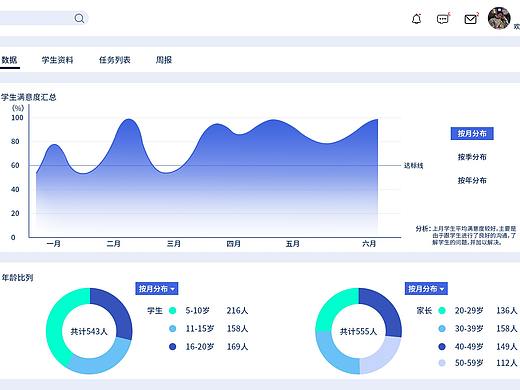Screen dimensions: 520x390
Task: Click 共计543人 donut center label
Action: click(x=89, y=331)
